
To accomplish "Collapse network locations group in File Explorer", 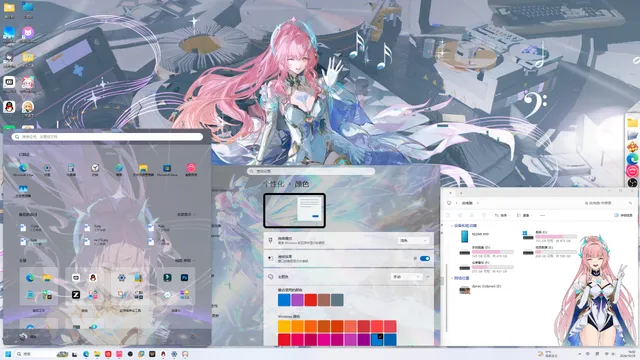I will pyautogui.click(x=451, y=278).
